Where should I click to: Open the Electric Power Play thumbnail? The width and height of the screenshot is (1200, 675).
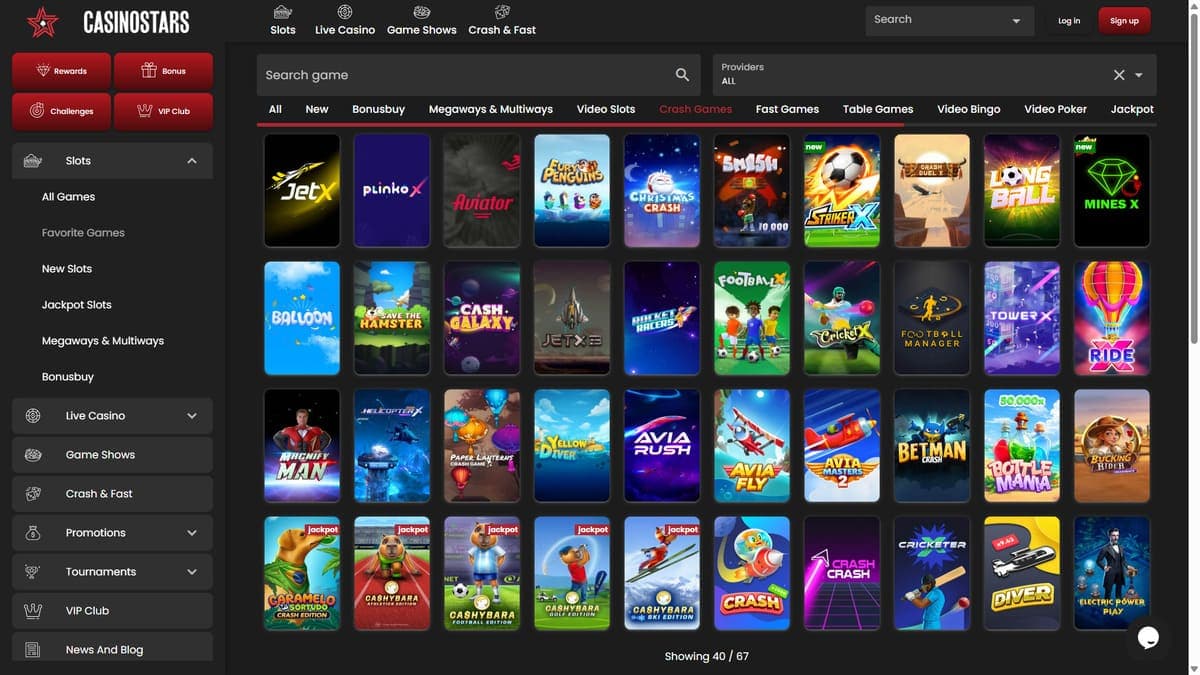1112,573
